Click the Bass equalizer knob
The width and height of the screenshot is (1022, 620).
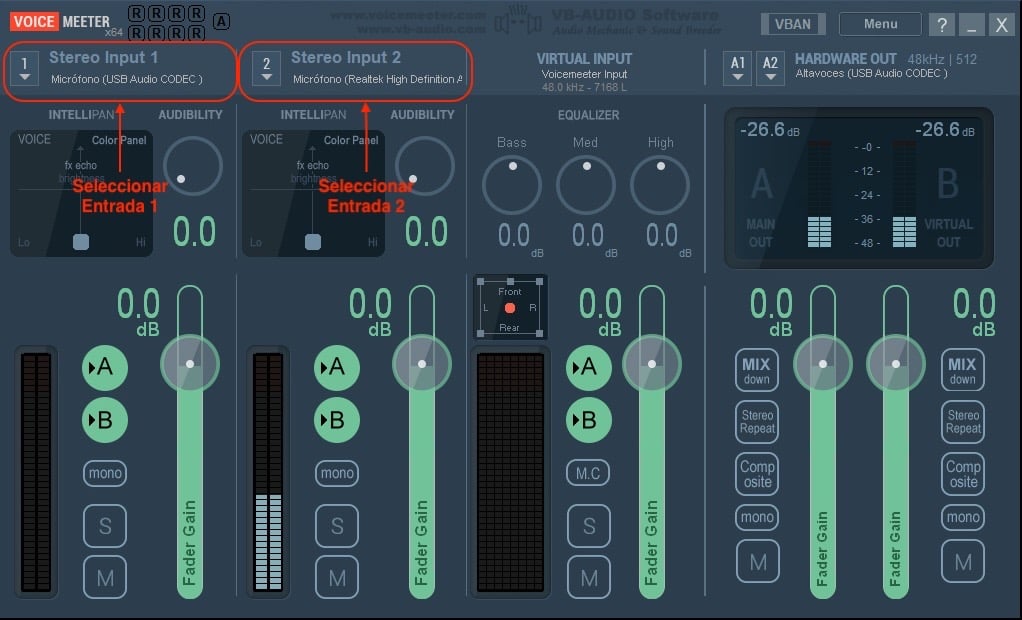pos(512,185)
